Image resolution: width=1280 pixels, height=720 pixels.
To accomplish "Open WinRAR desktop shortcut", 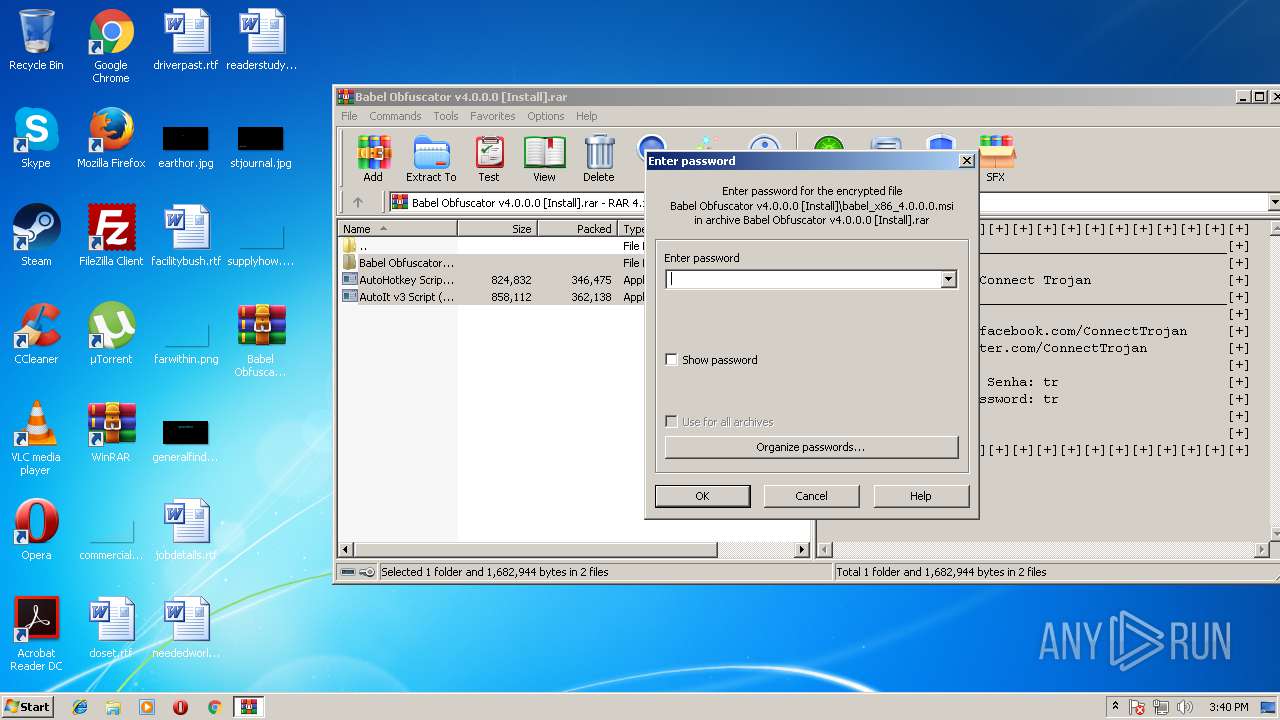I will [111, 432].
